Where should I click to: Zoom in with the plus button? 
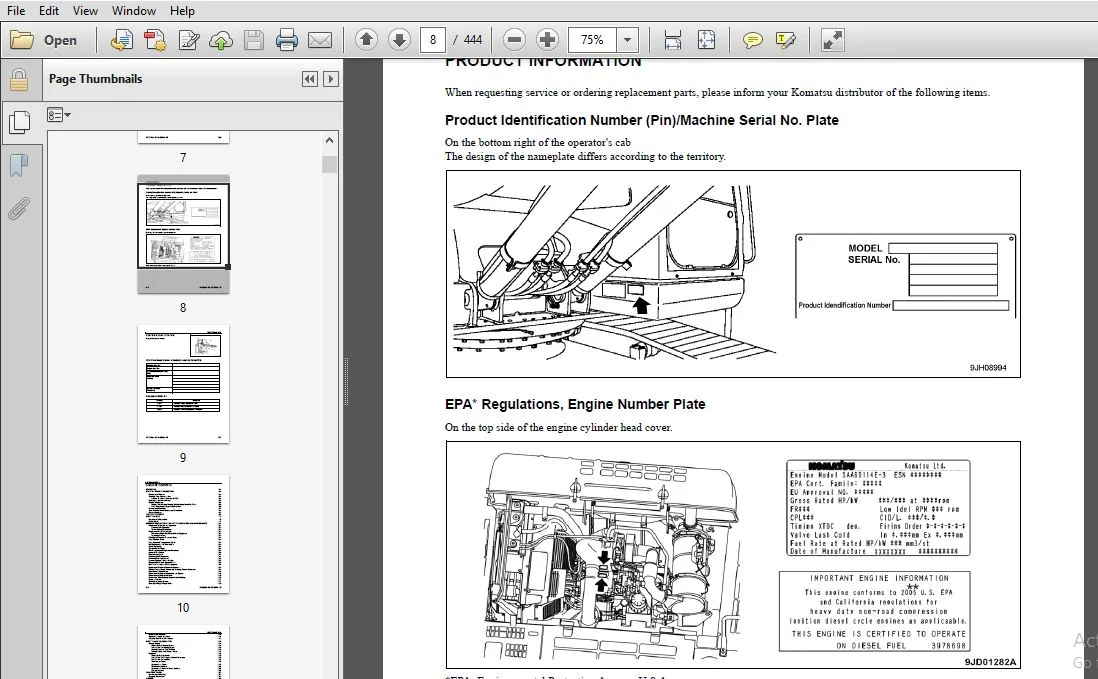548,40
